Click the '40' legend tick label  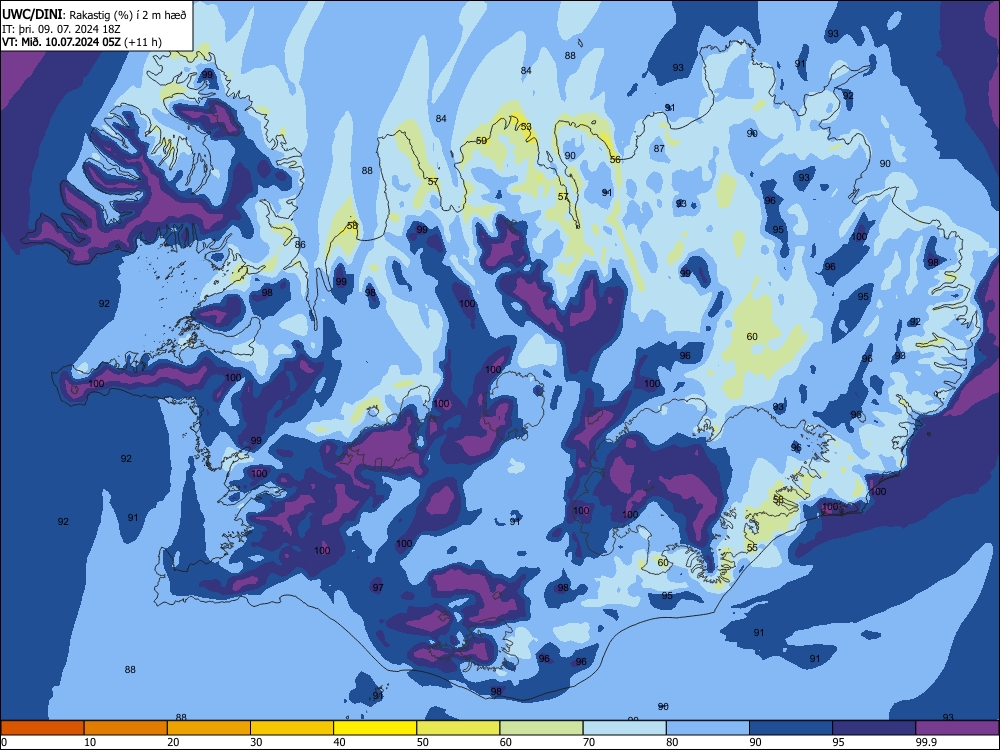coord(339,742)
